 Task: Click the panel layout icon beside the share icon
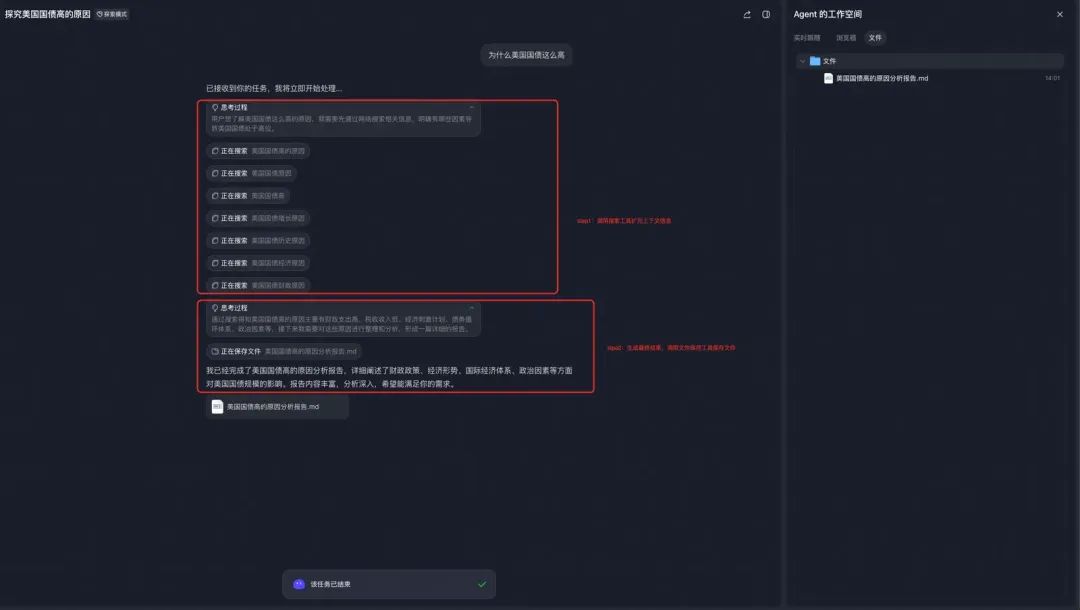coord(766,14)
